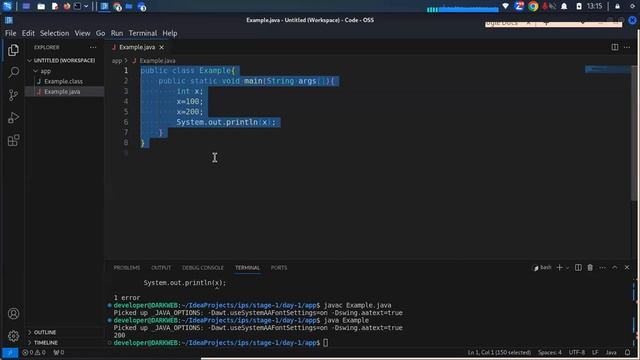Kill terminal with trash icon
The image size is (640, 360).
click(590, 268)
